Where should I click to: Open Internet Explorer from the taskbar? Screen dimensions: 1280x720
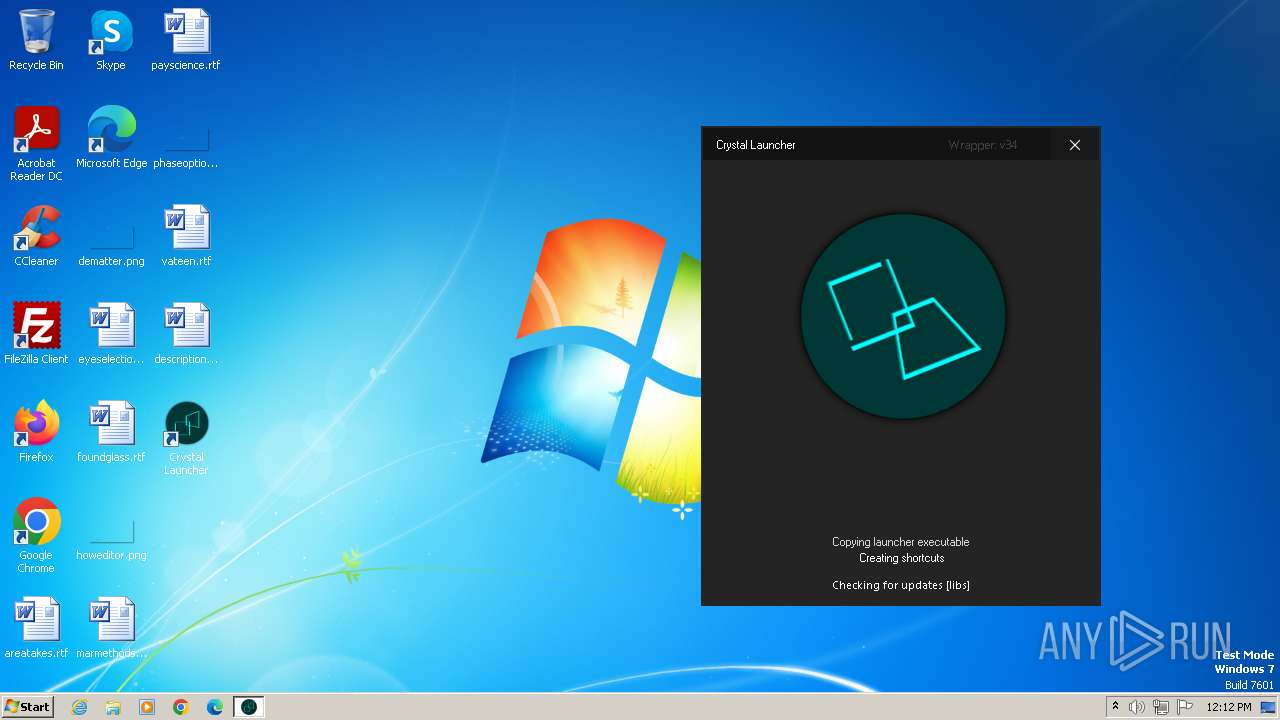point(79,707)
